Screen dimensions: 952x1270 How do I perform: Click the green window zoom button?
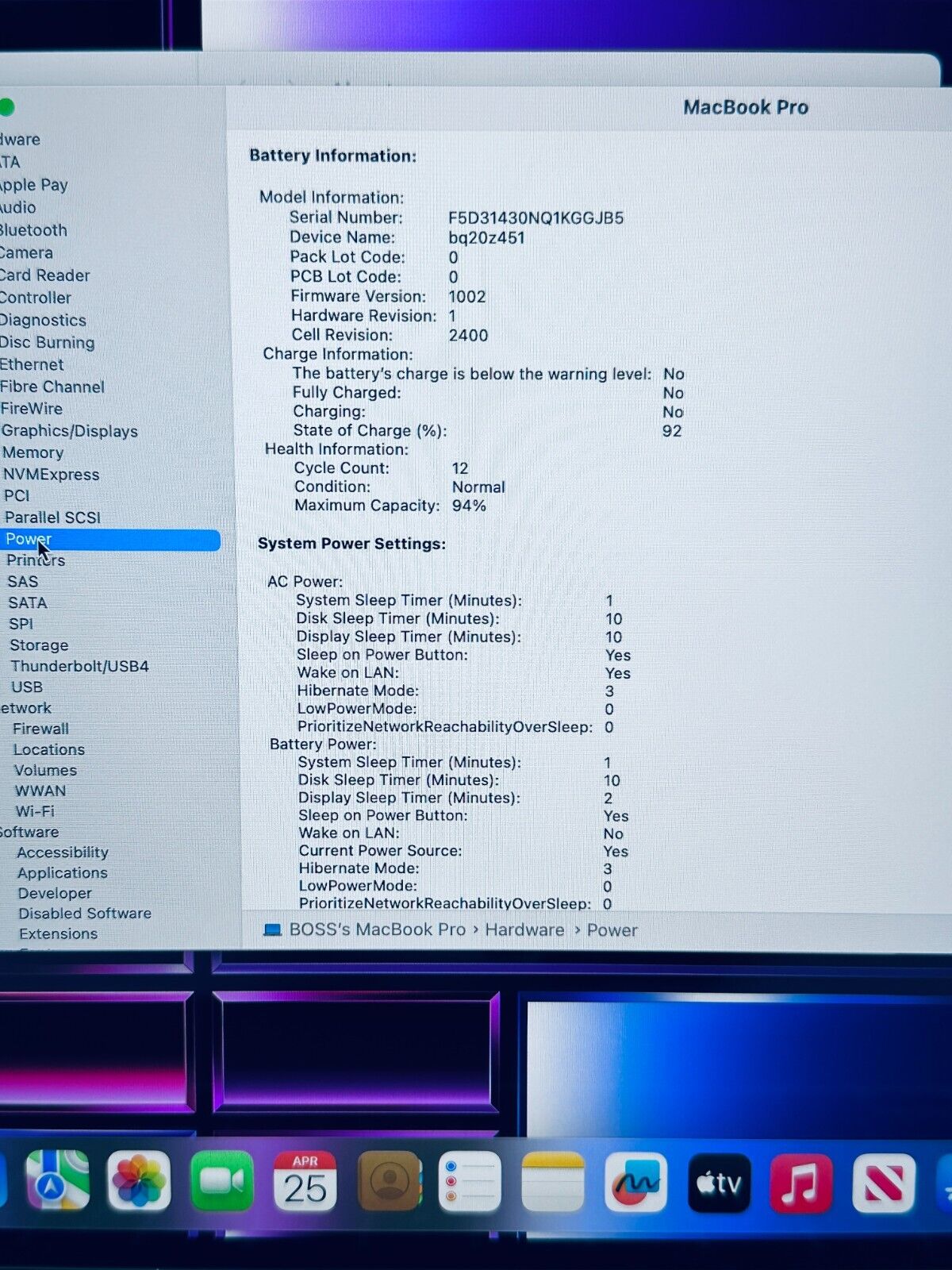coord(6,107)
